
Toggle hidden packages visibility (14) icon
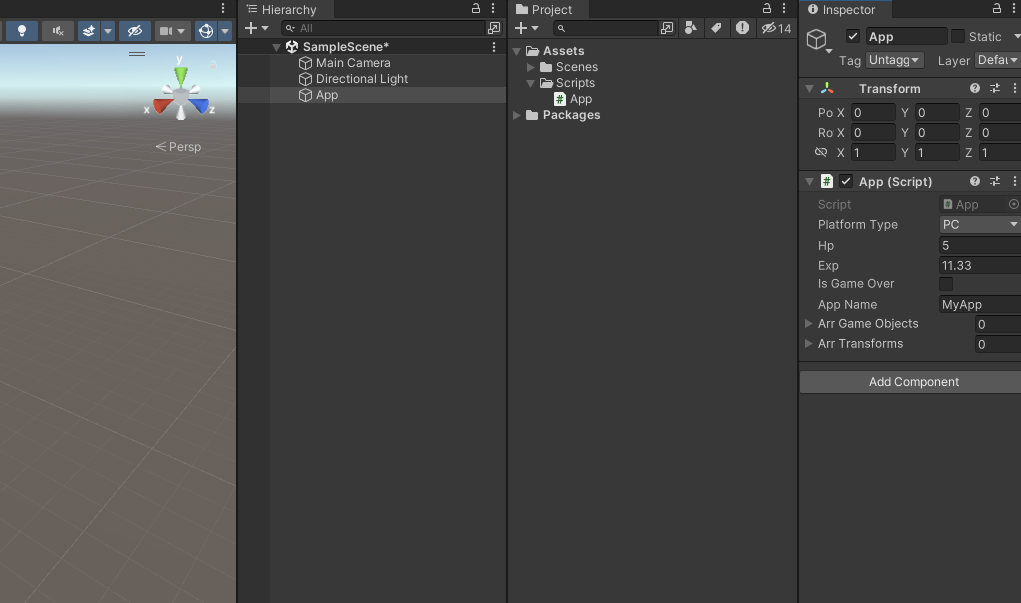tap(776, 28)
